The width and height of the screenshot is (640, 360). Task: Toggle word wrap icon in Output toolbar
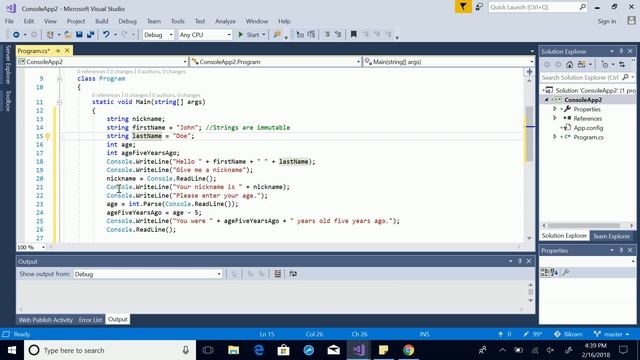(293, 274)
